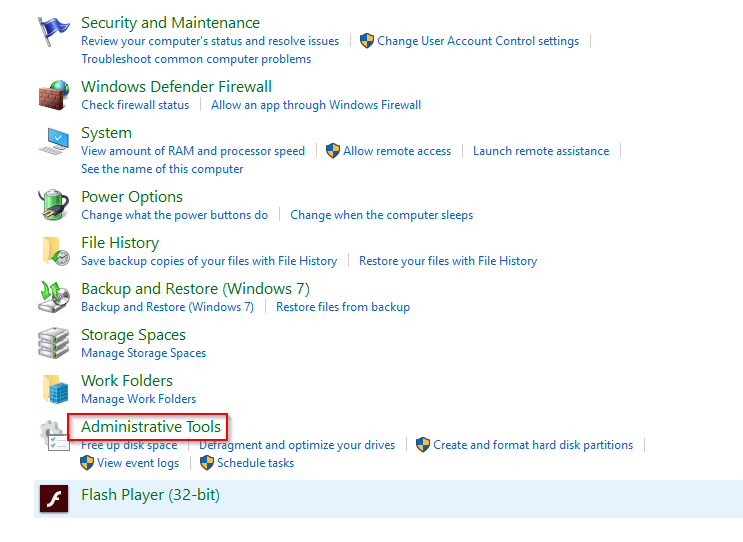Click the View event logs link
The width and height of the screenshot is (743, 542).
[x=138, y=463]
